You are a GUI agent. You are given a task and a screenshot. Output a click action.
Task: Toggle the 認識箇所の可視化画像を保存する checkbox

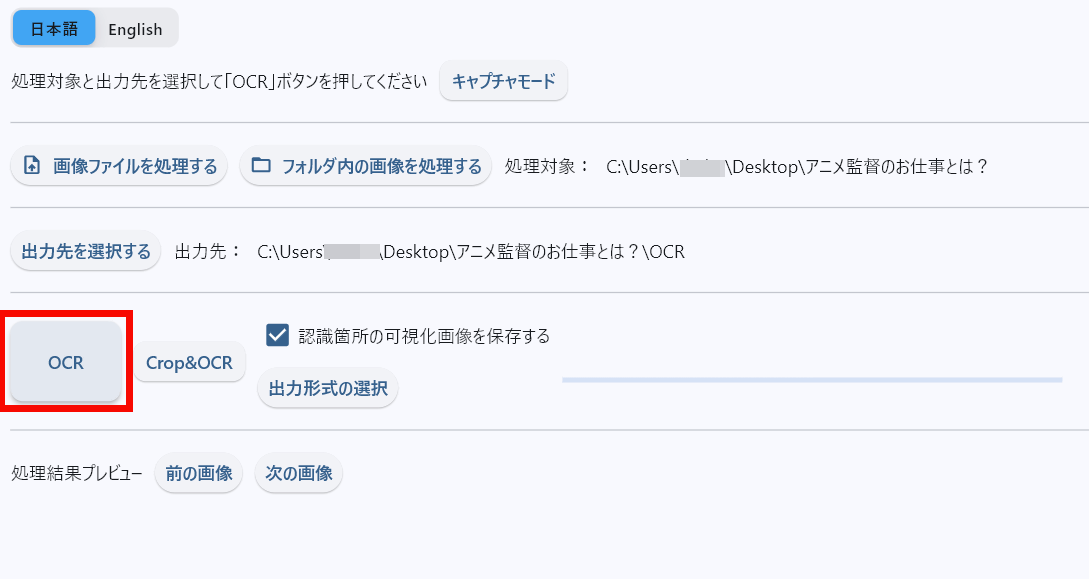(278, 336)
